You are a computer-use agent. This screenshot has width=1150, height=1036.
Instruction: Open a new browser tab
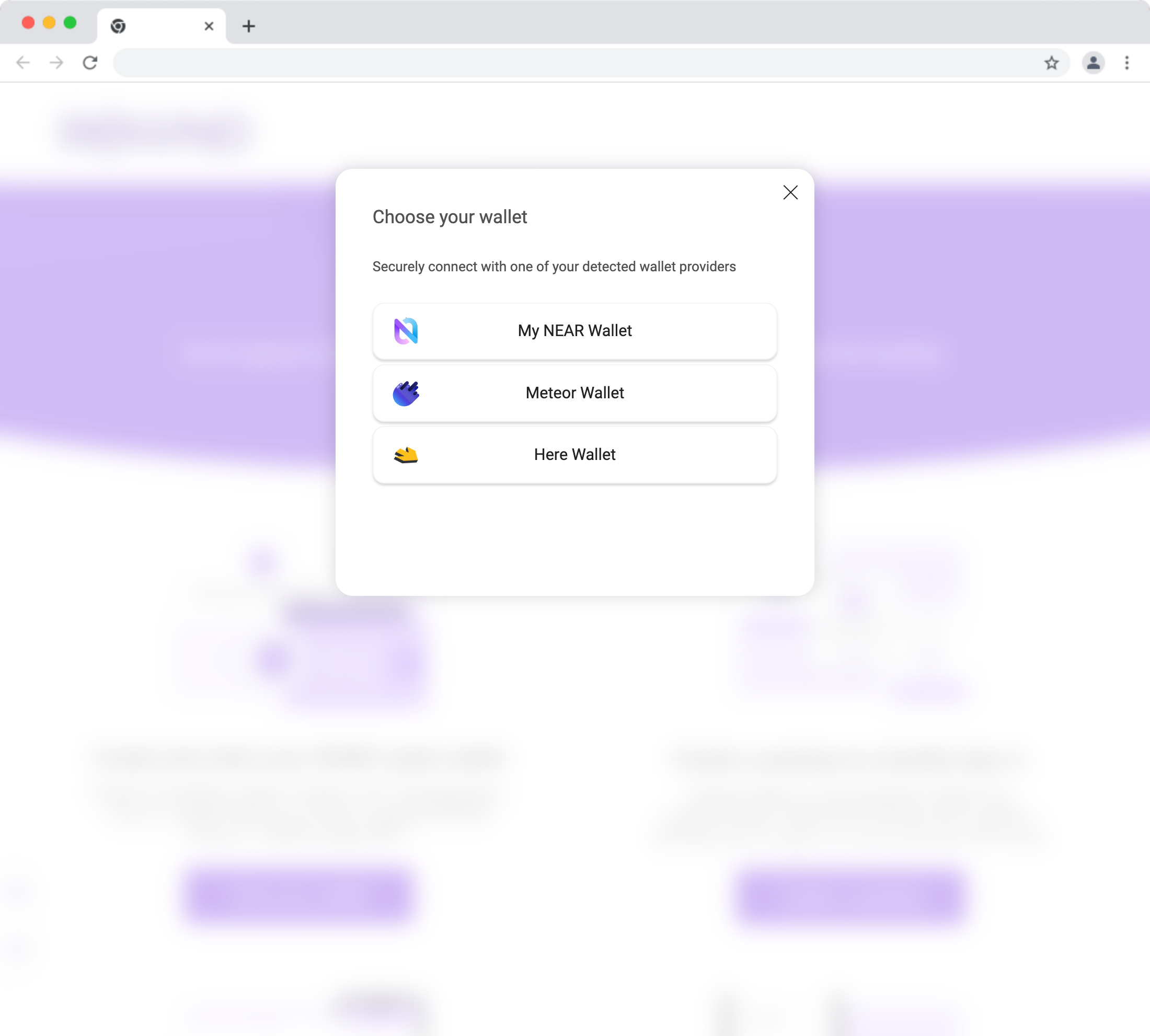(x=249, y=26)
